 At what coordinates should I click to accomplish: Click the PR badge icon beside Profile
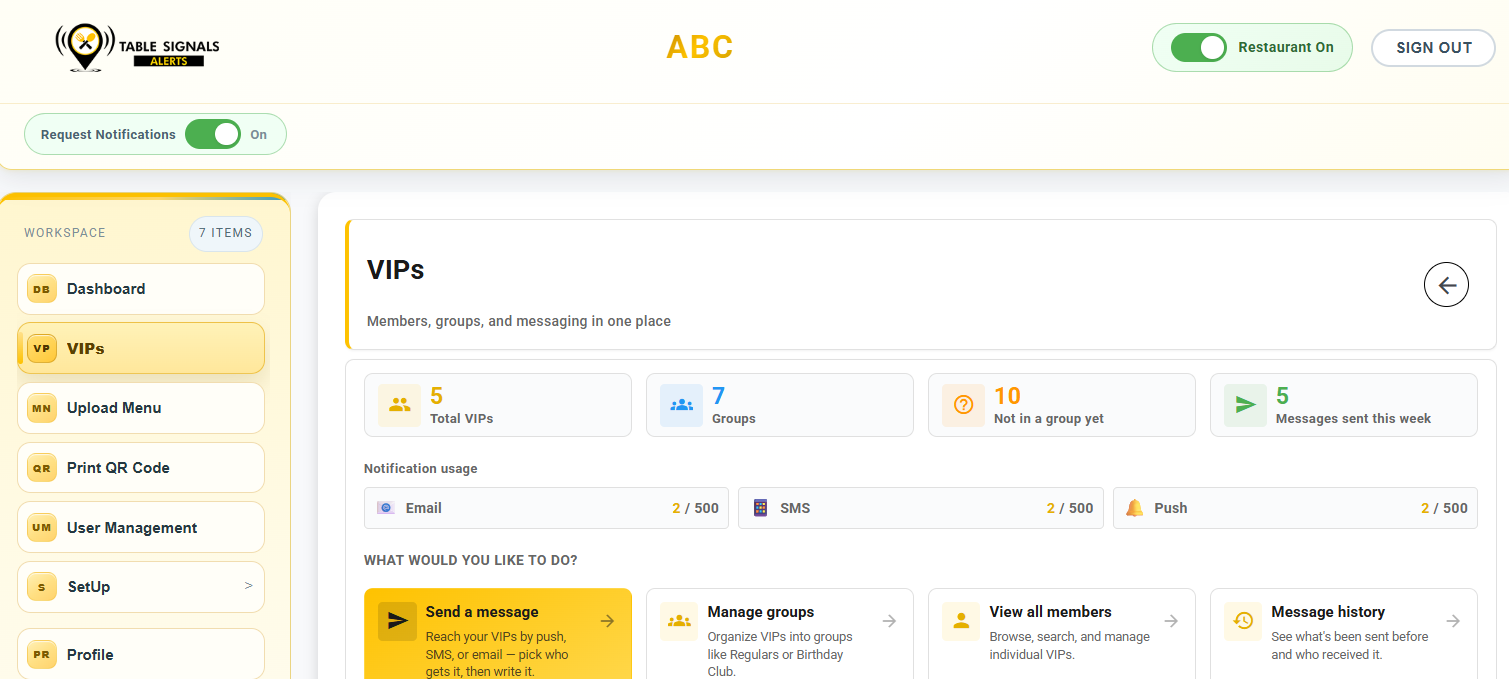42,655
